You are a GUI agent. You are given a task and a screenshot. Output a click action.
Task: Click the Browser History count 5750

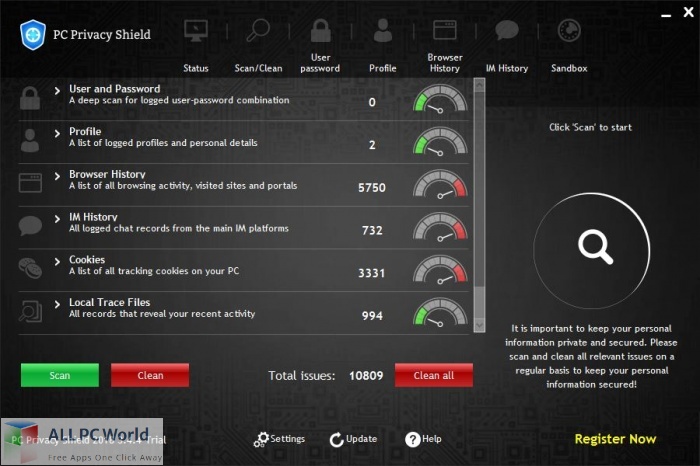[372, 187]
